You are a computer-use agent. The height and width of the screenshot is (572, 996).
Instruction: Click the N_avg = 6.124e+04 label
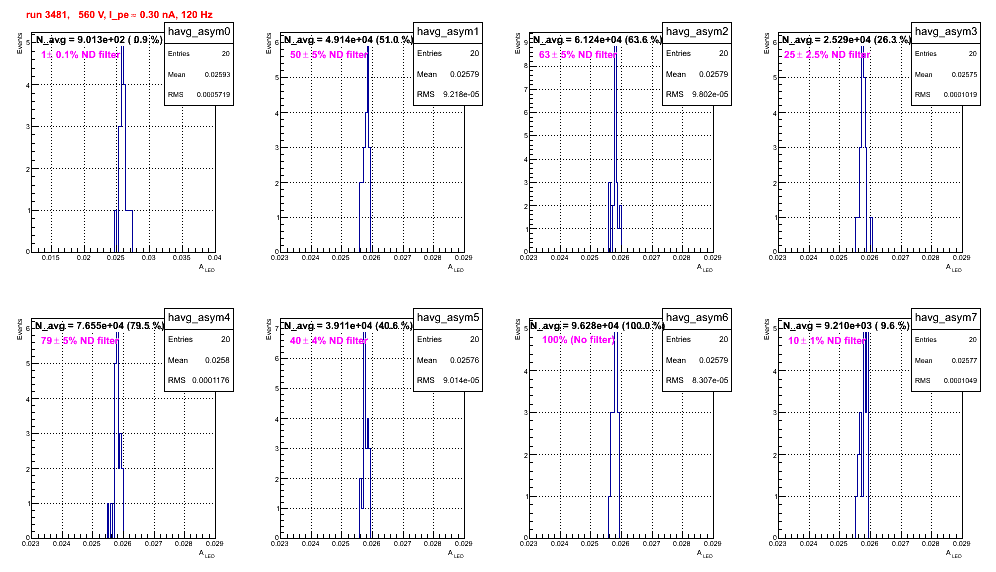point(597,39)
